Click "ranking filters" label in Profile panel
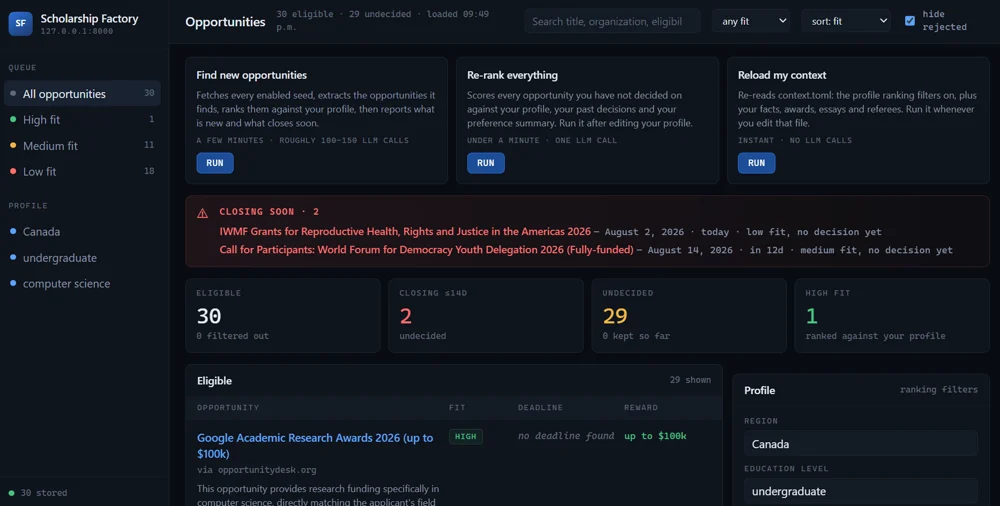The width and height of the screenshot is (1000, 506). [x=938, y=389]
